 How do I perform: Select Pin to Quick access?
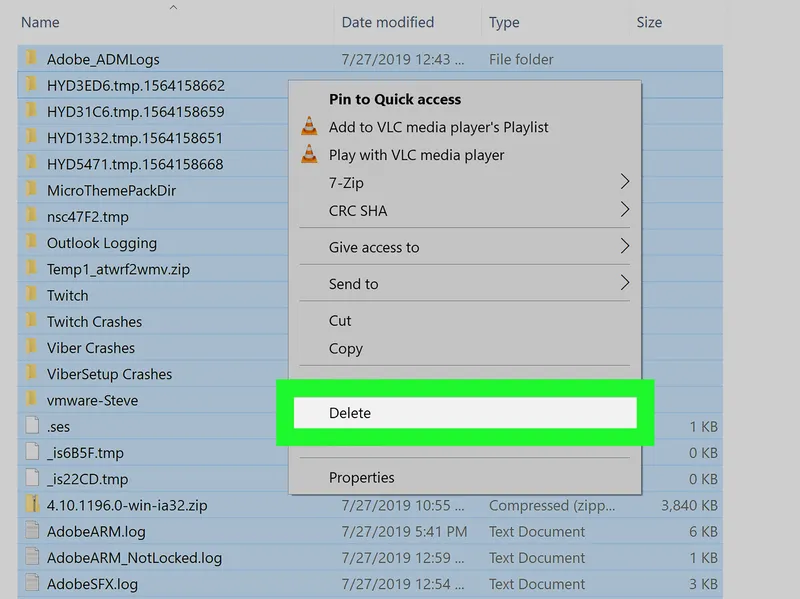click(x=465, y=99)
